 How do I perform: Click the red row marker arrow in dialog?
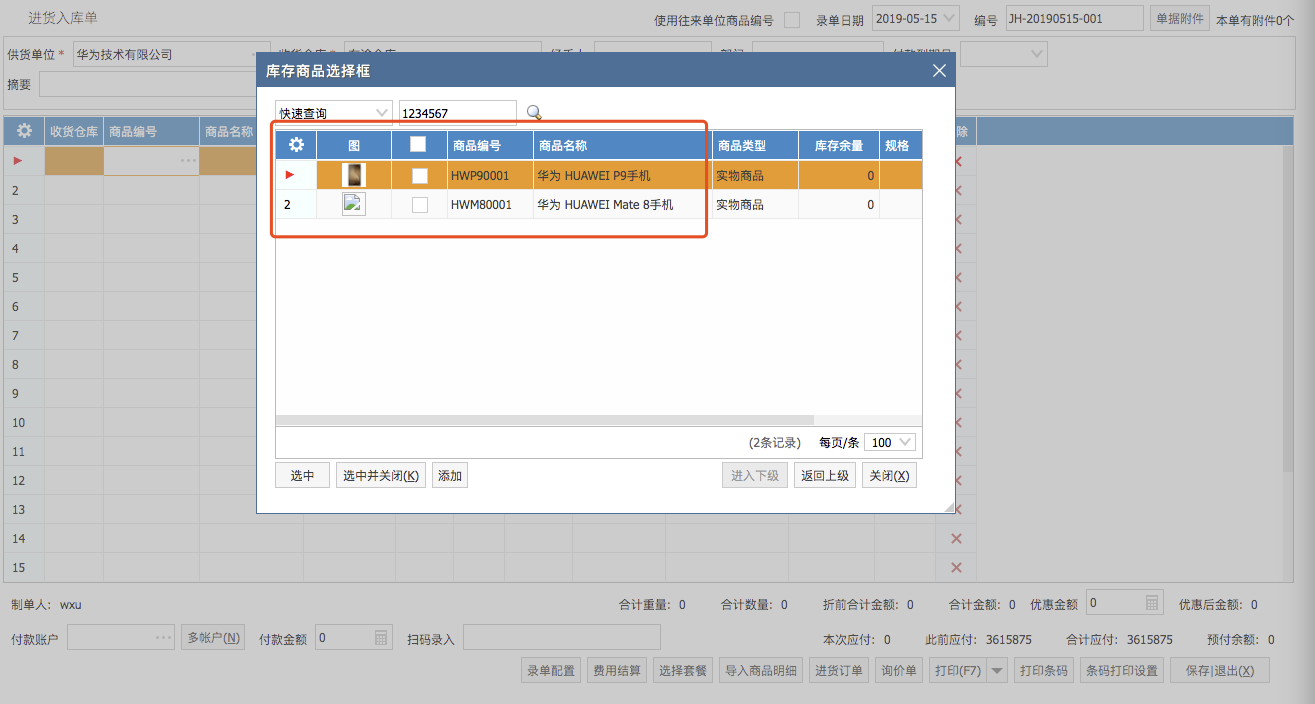(291, 175)
